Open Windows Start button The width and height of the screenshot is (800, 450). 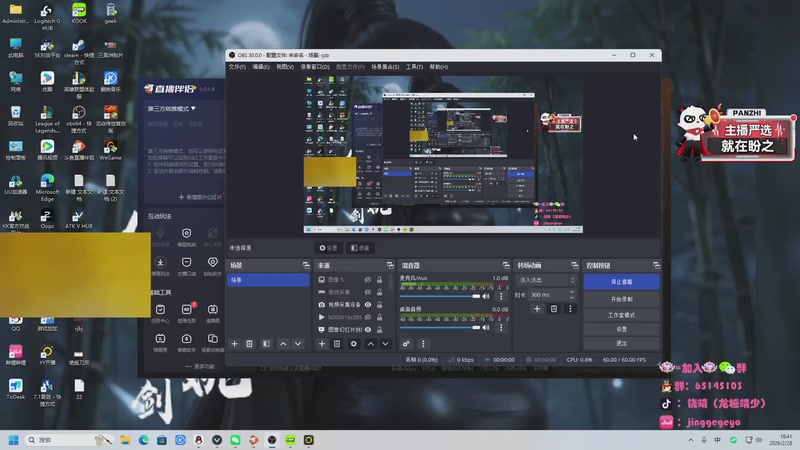(x=14, y=440)
